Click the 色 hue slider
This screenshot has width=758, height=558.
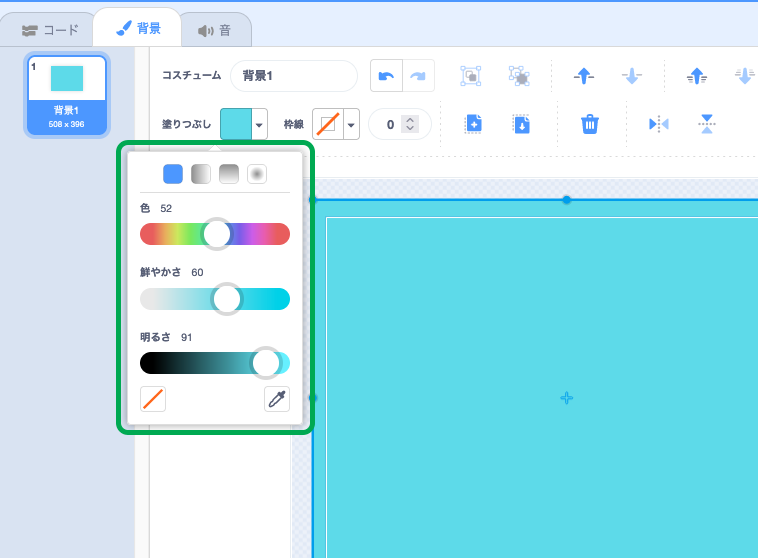pyautogui.click(x=215, y=234)
